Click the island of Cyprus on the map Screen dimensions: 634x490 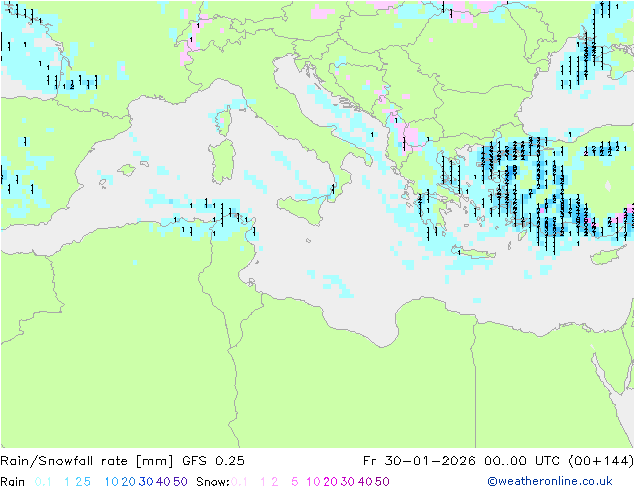(607, 256)
